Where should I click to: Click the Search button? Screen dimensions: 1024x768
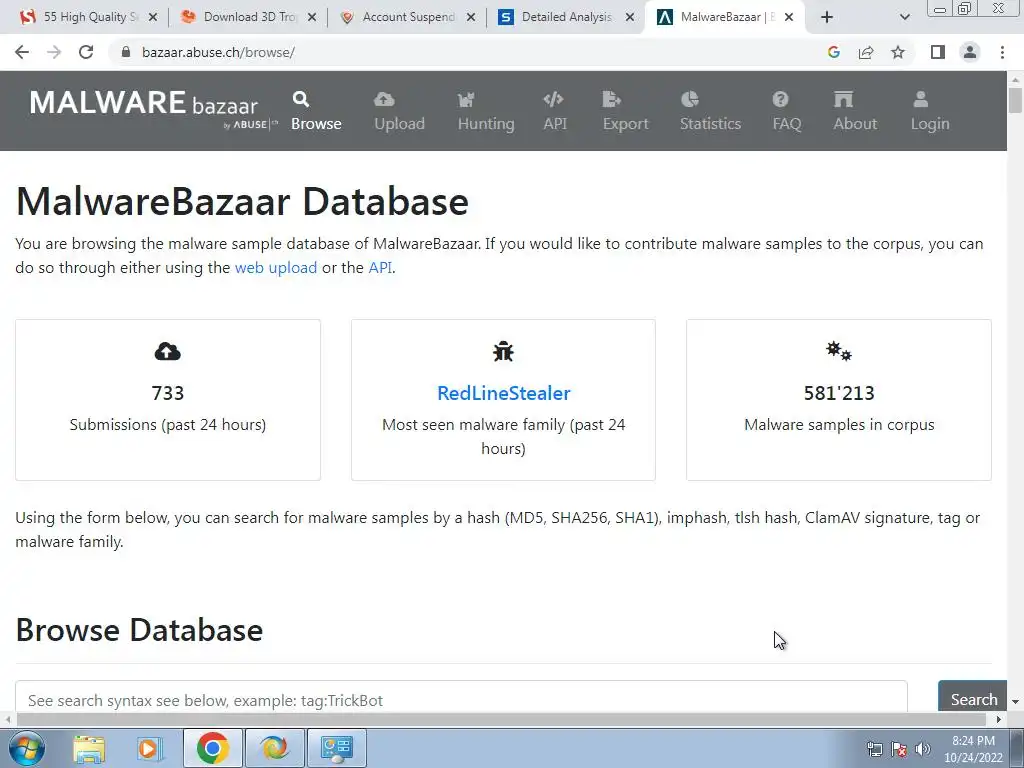point(972,696)
